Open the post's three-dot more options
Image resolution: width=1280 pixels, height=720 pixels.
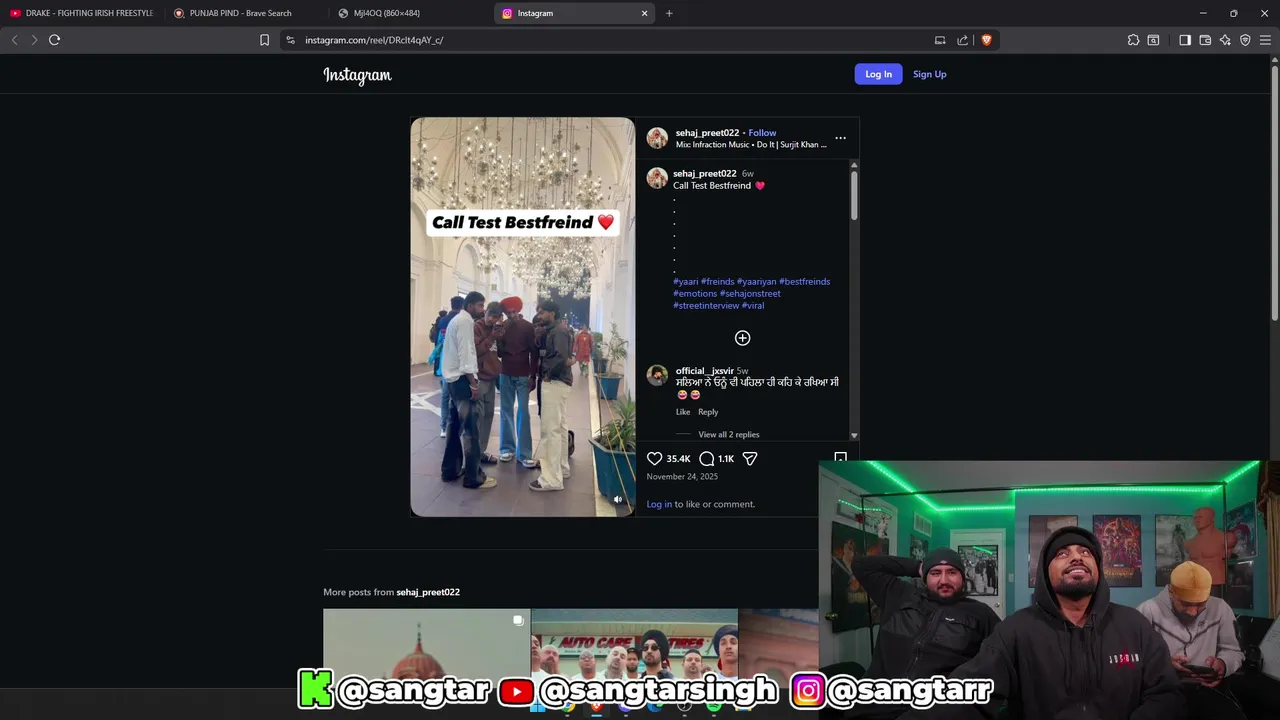point(840,138)
